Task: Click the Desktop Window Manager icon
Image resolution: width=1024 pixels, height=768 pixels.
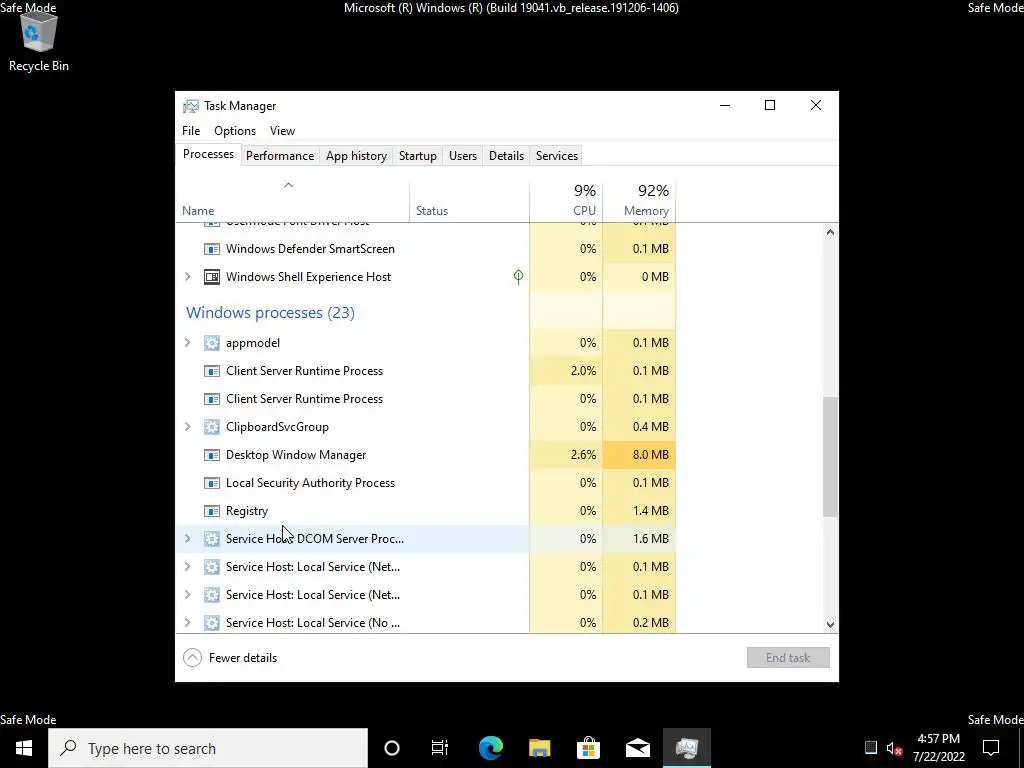Action: click(x=212, y=455)
